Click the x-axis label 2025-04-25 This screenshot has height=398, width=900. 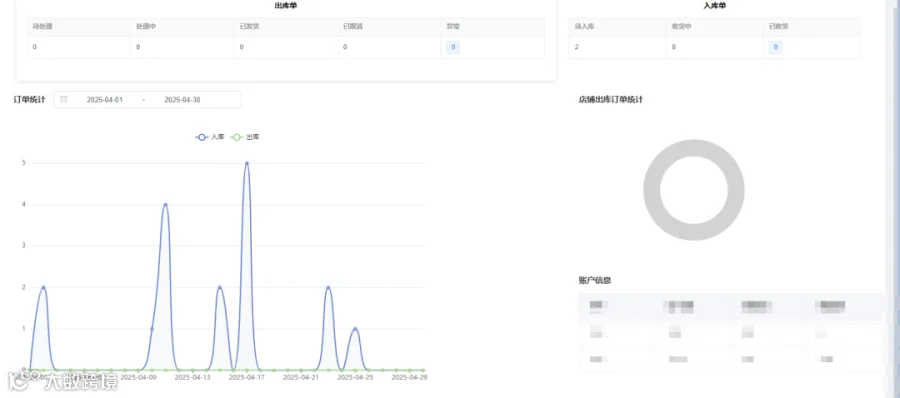coord(355,377)
